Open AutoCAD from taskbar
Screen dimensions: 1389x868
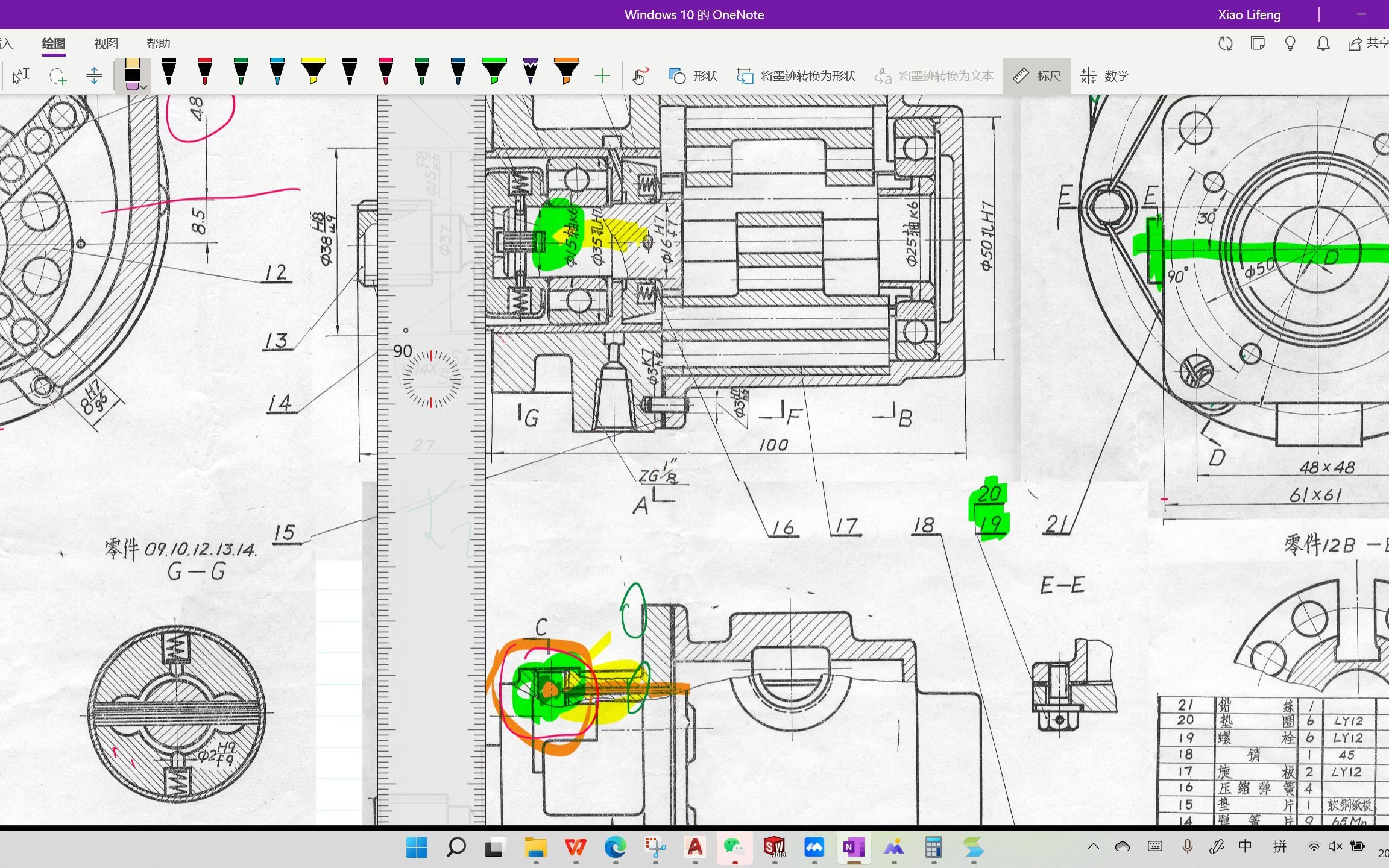(695, 848)
